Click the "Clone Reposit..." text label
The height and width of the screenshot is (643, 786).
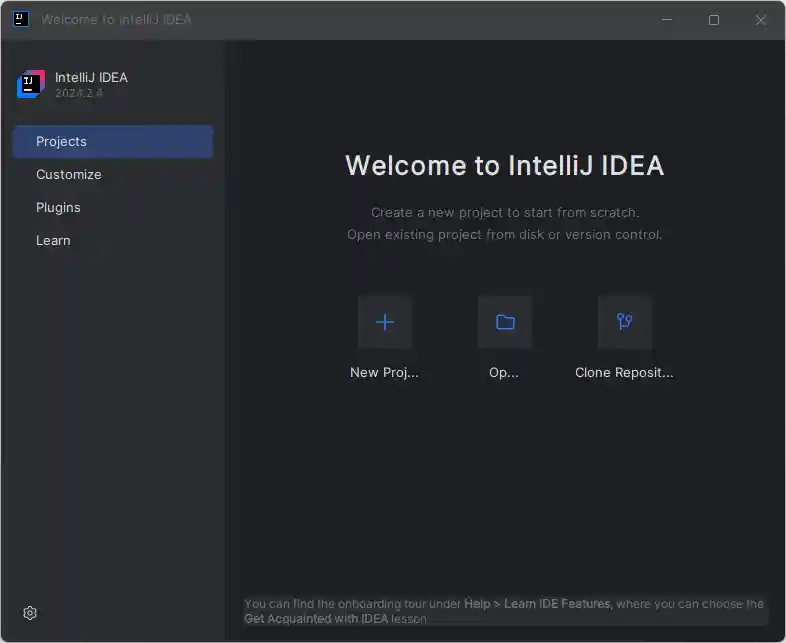point(624,373)
